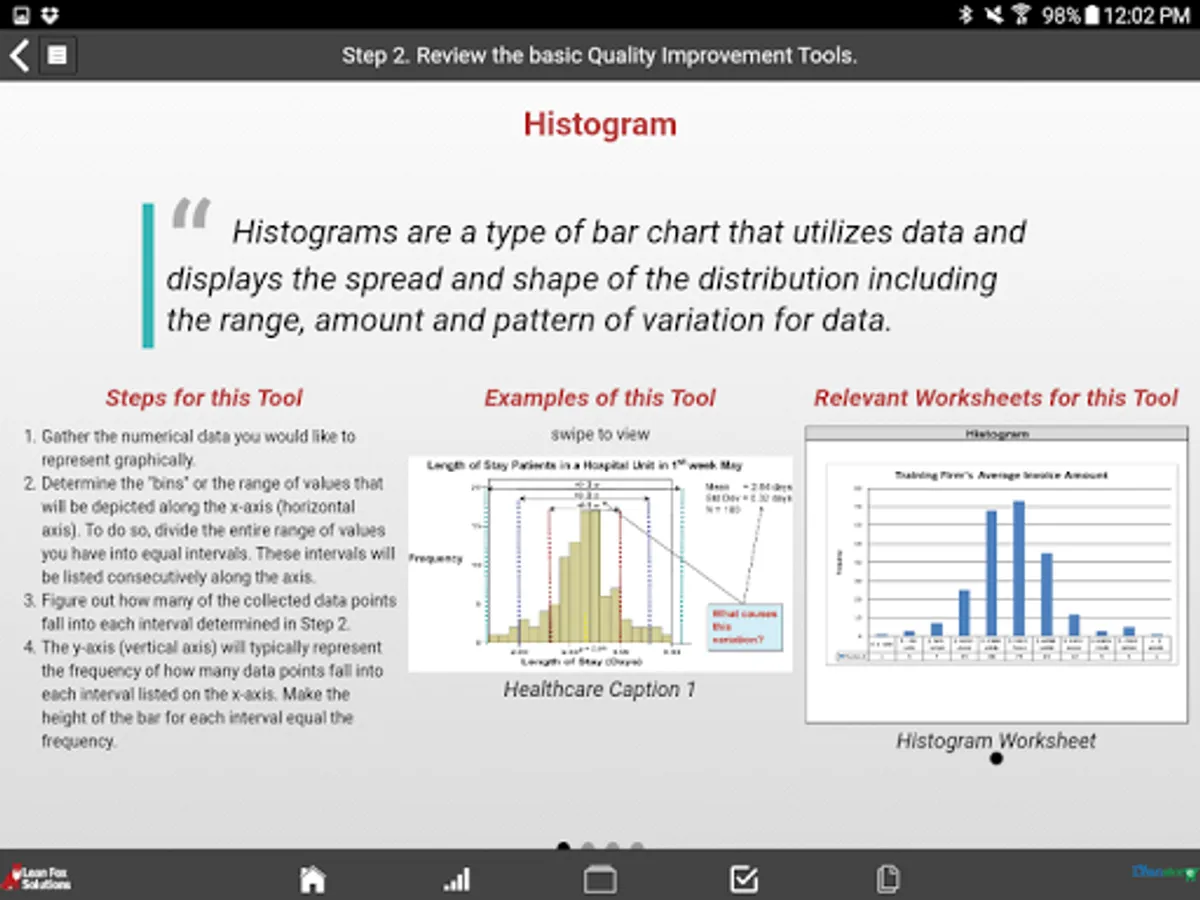Viewport: 1200px width, 900px height.
Task: Tap the 'Examples of this Tool' heading
Action: coord(600,398)
